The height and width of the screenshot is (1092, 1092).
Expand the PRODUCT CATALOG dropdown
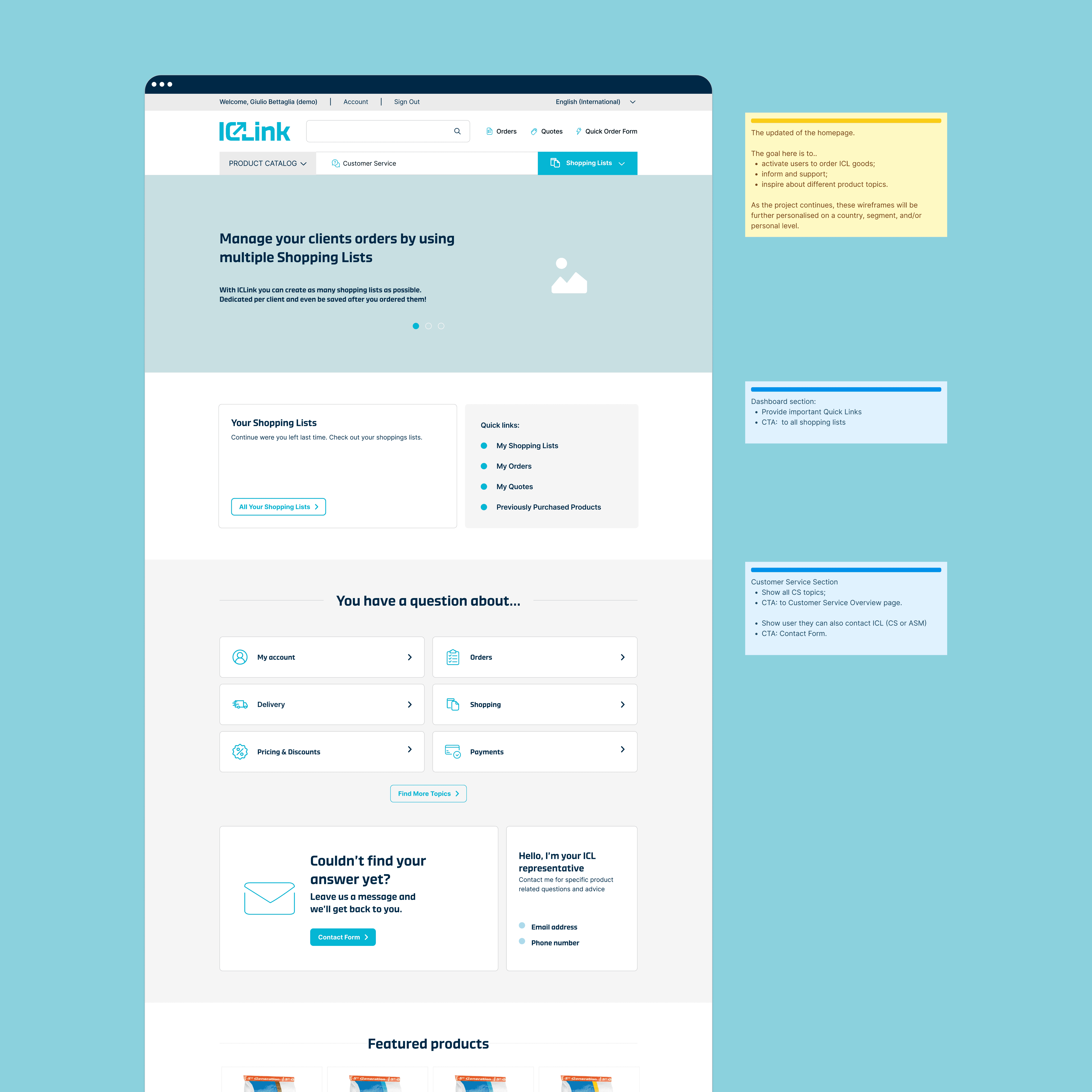coord(265,163)
